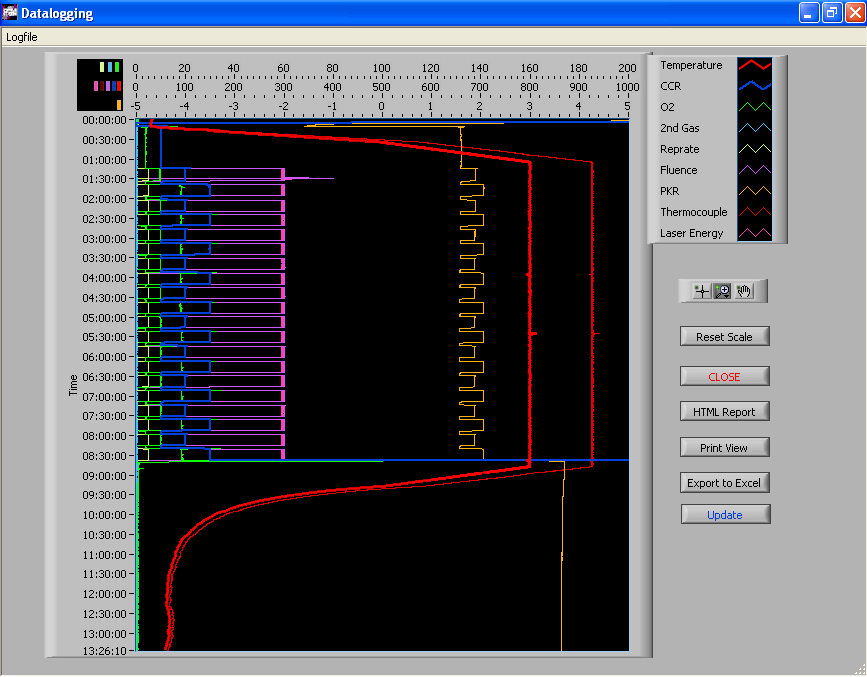Click the Temperature legend label
This screenshot has width=867, height=677.
click(x=691, y=65)
